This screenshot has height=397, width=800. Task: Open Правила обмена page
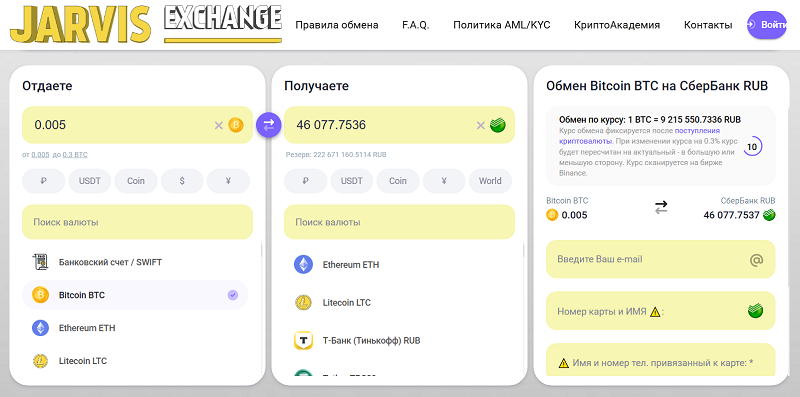point(337,24)
